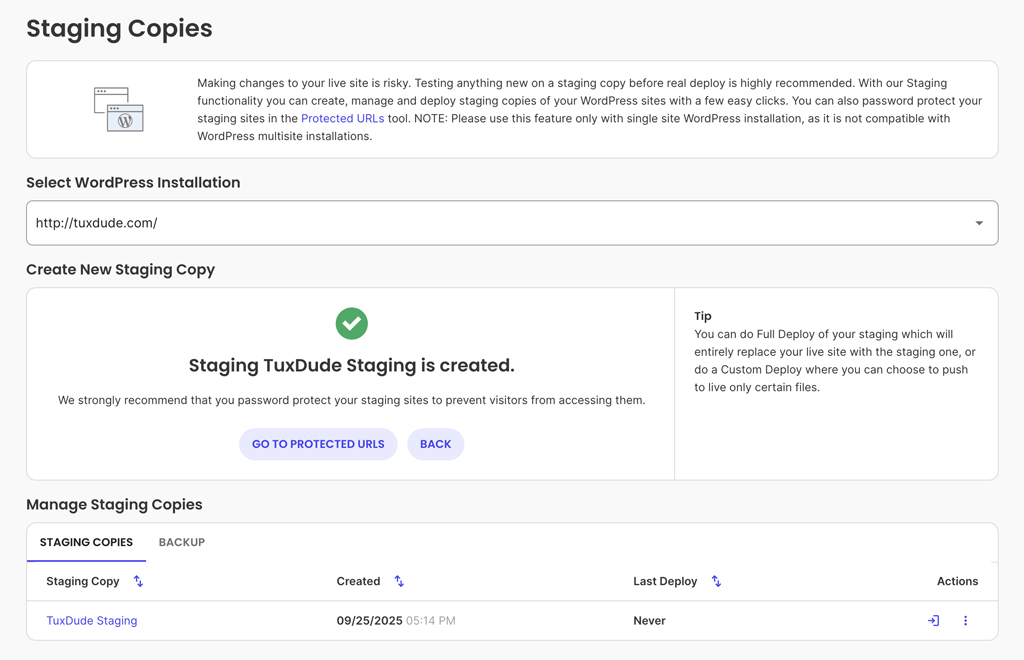The width and height of the screenshot is (1024, 660).
Task: Sort the table by Last Deploy
Action: 716,581
